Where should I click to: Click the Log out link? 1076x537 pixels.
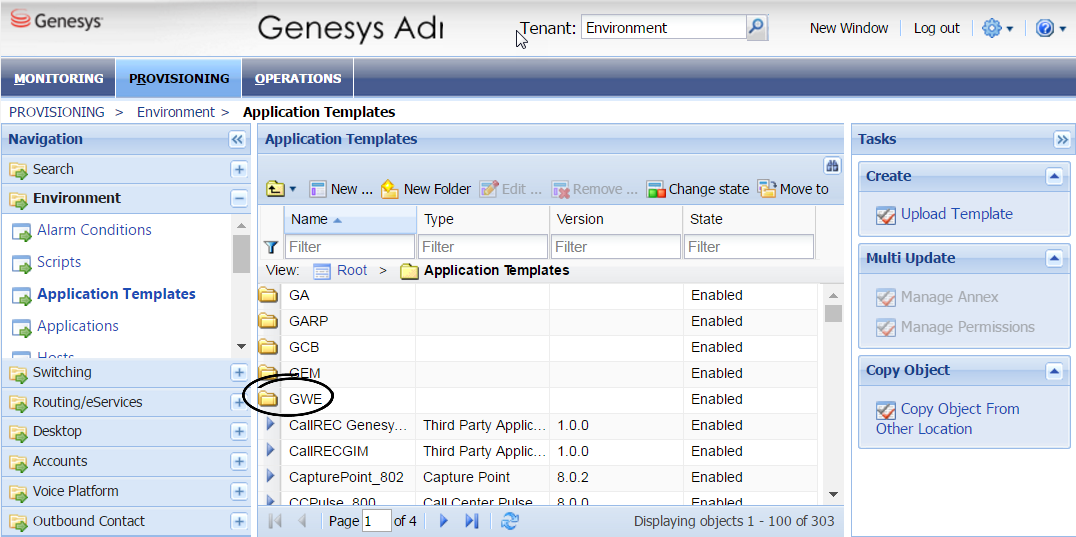coord(936,28)
